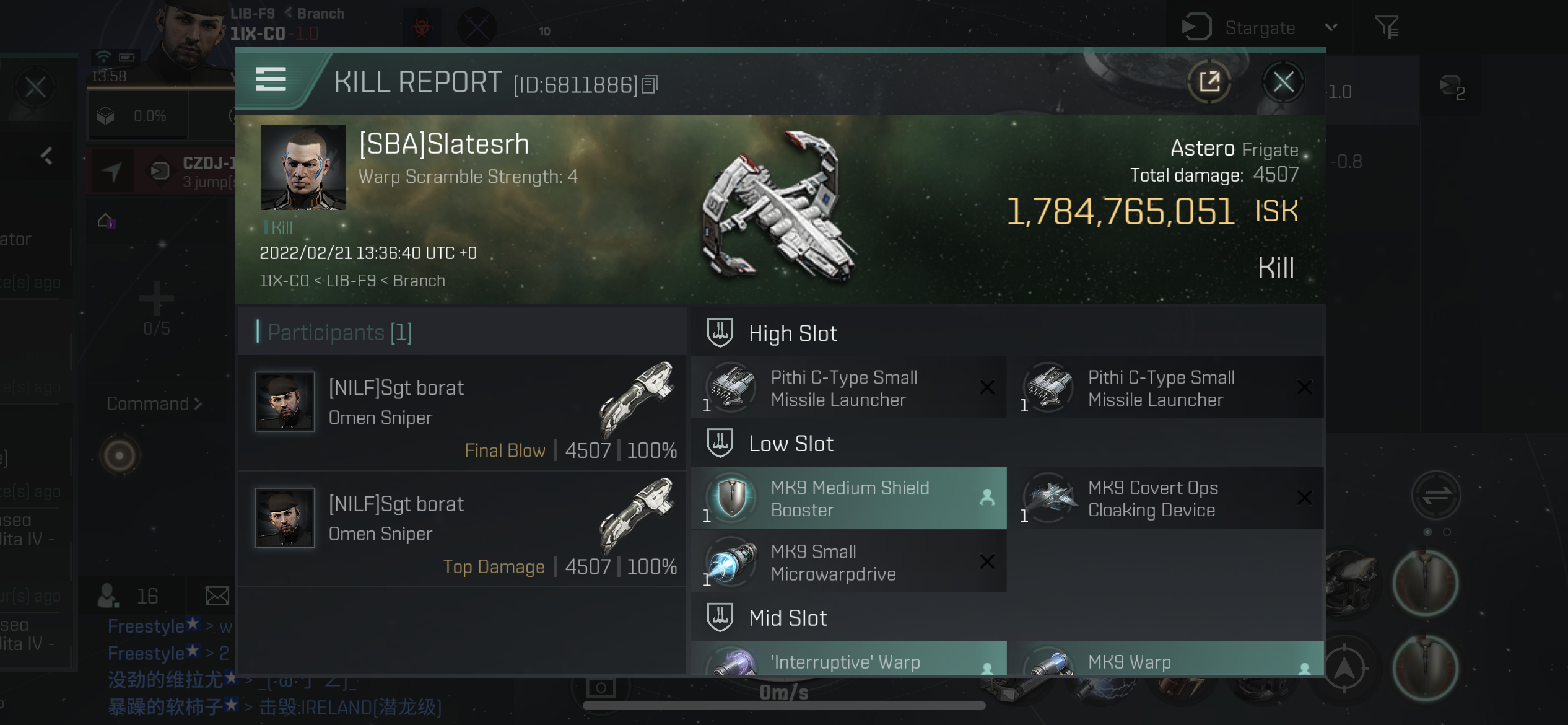1568x725 pixels.
Task: Click the High Slot shield/defense icon
Action: click(x=719, y=333)
